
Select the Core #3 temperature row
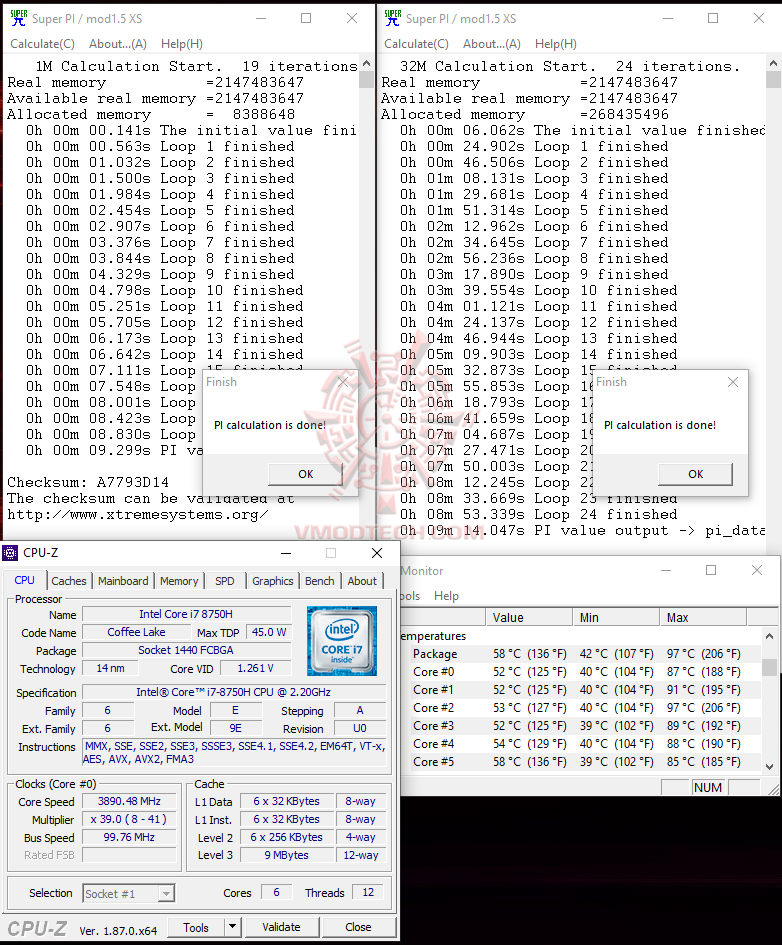point(581,726)
